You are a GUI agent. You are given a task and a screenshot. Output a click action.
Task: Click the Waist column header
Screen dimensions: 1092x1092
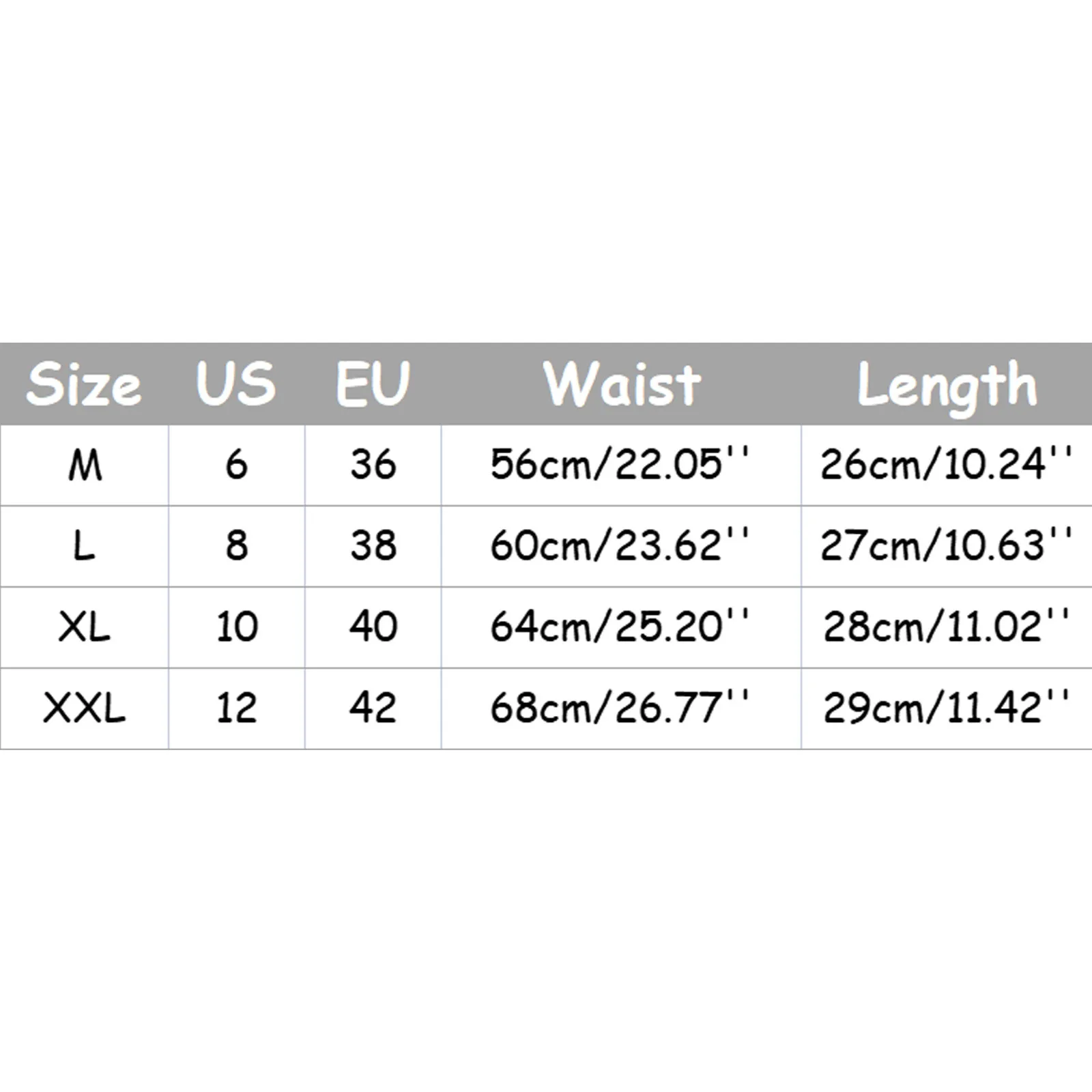621,384
